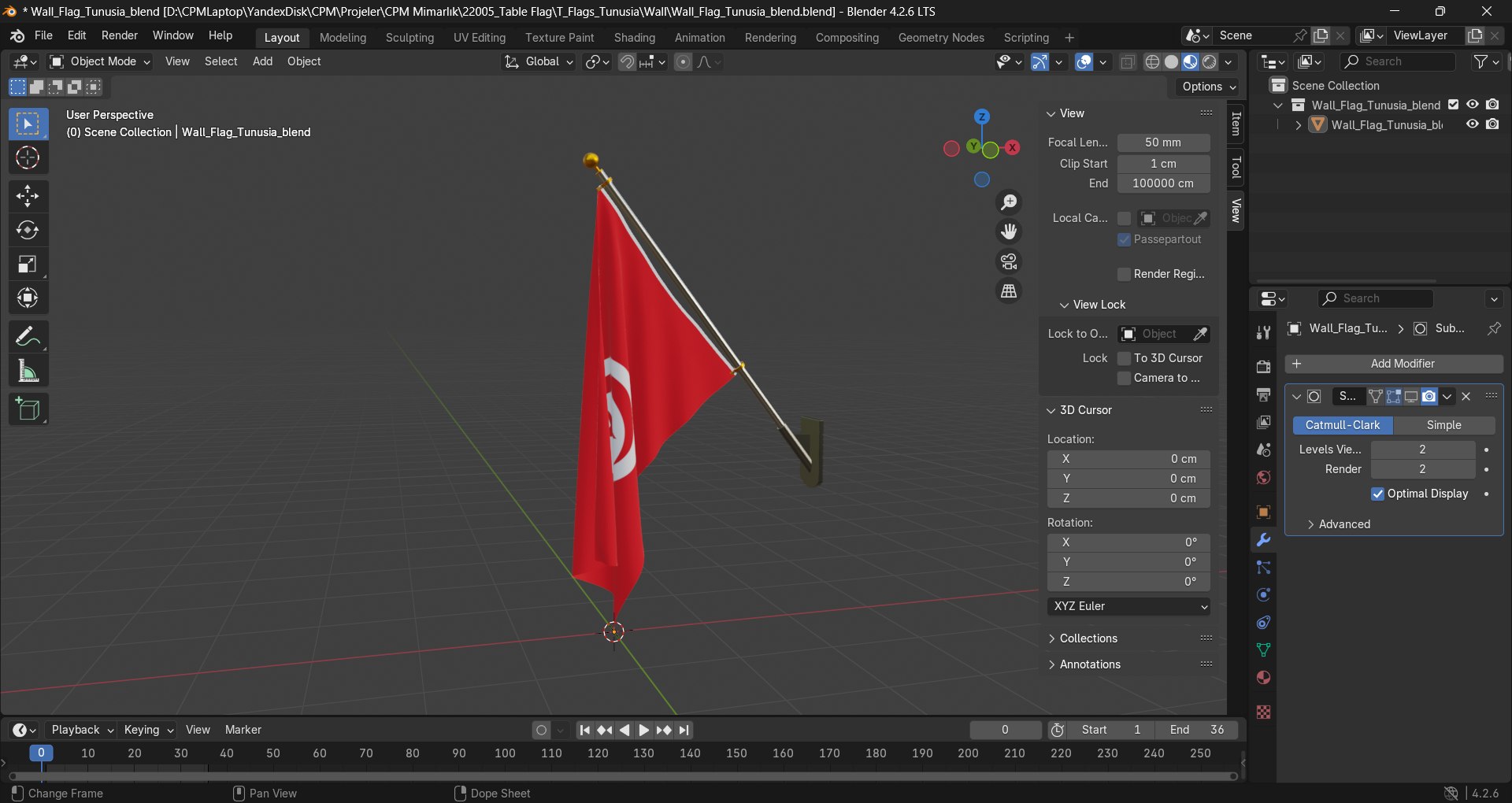Select the Simple subdivision type
The image size is (1512, 803).
tap(1444, 425)
